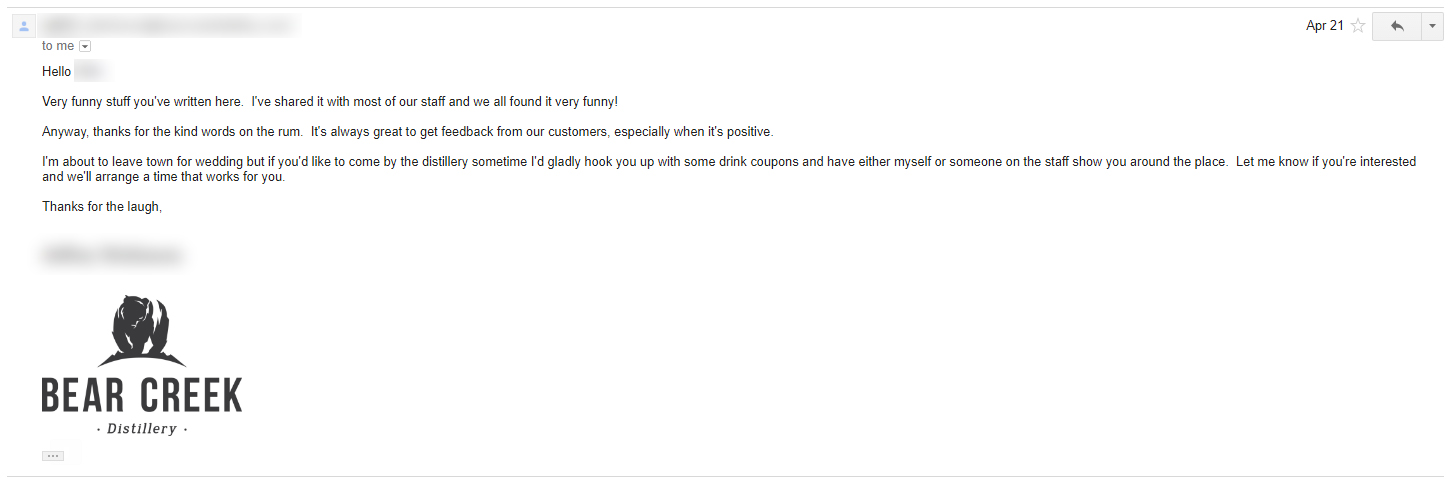This screenshot has height=479, width=1451.
Task: Reply using the arrow button
Action: click(1396, 26)
